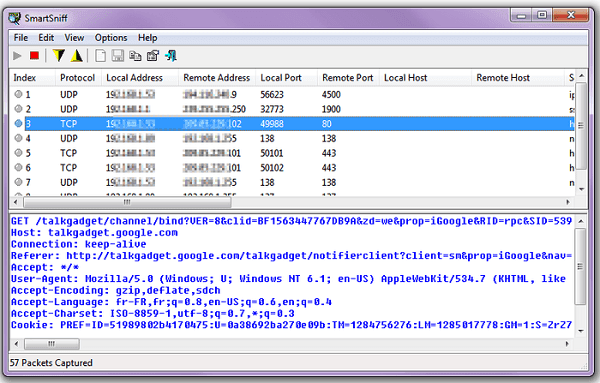Image resolution: width=600 pixels, height=383 pixels.
Task: Click the data pane scroll down arrow
Action: click(x=581, y=331)
